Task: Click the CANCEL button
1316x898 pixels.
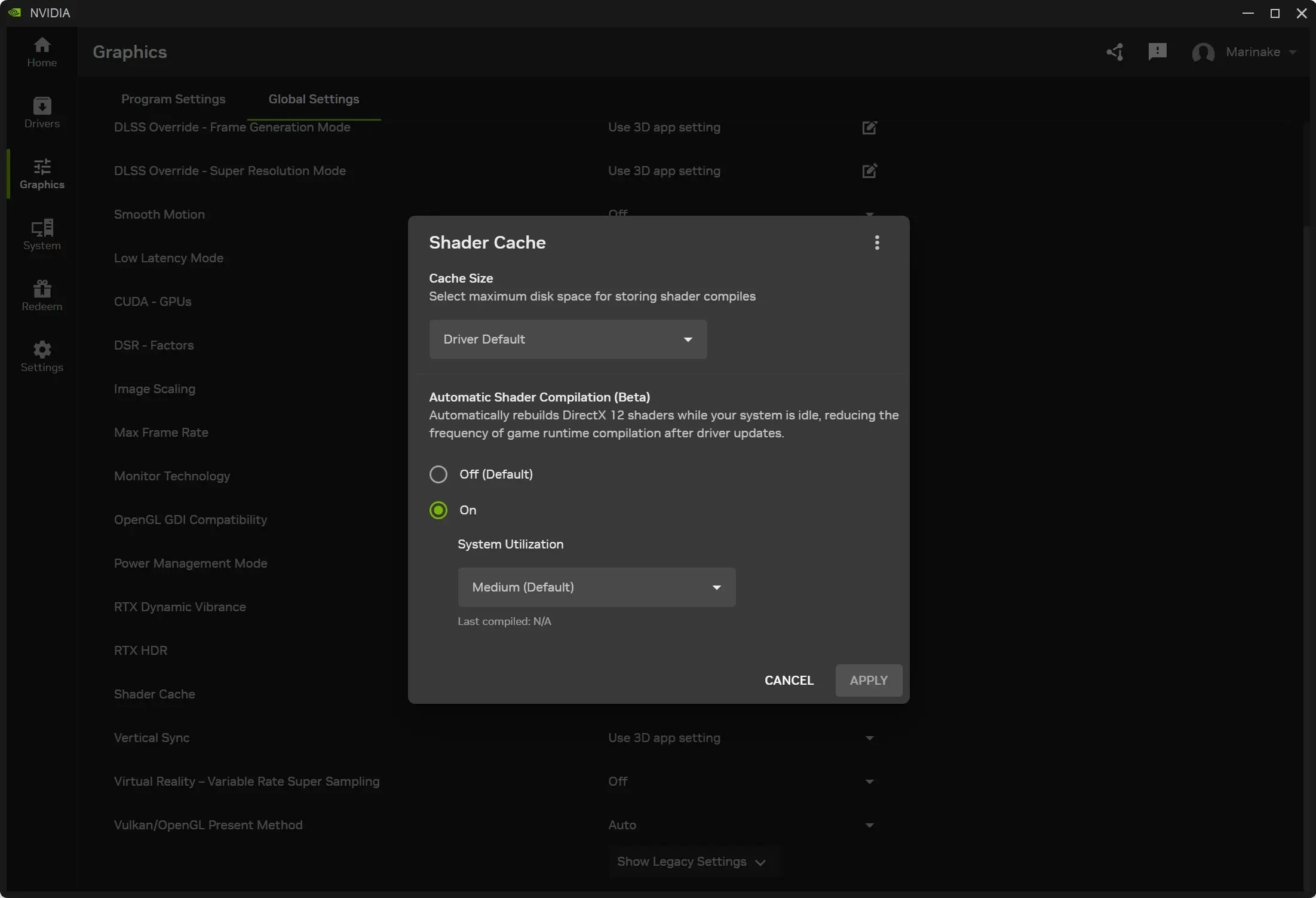Action: [x=789, y=681]
